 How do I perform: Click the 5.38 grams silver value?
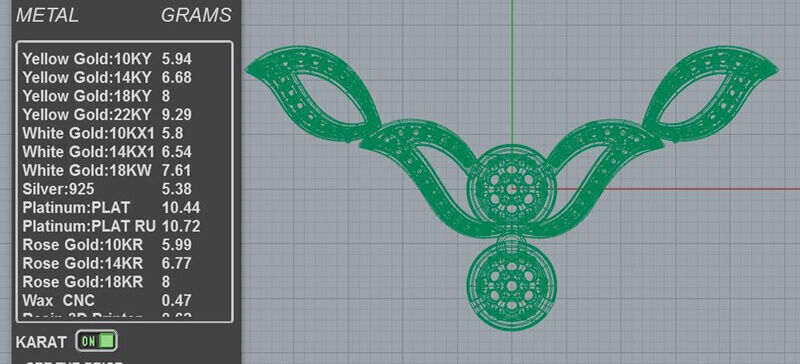pos(177,189)
